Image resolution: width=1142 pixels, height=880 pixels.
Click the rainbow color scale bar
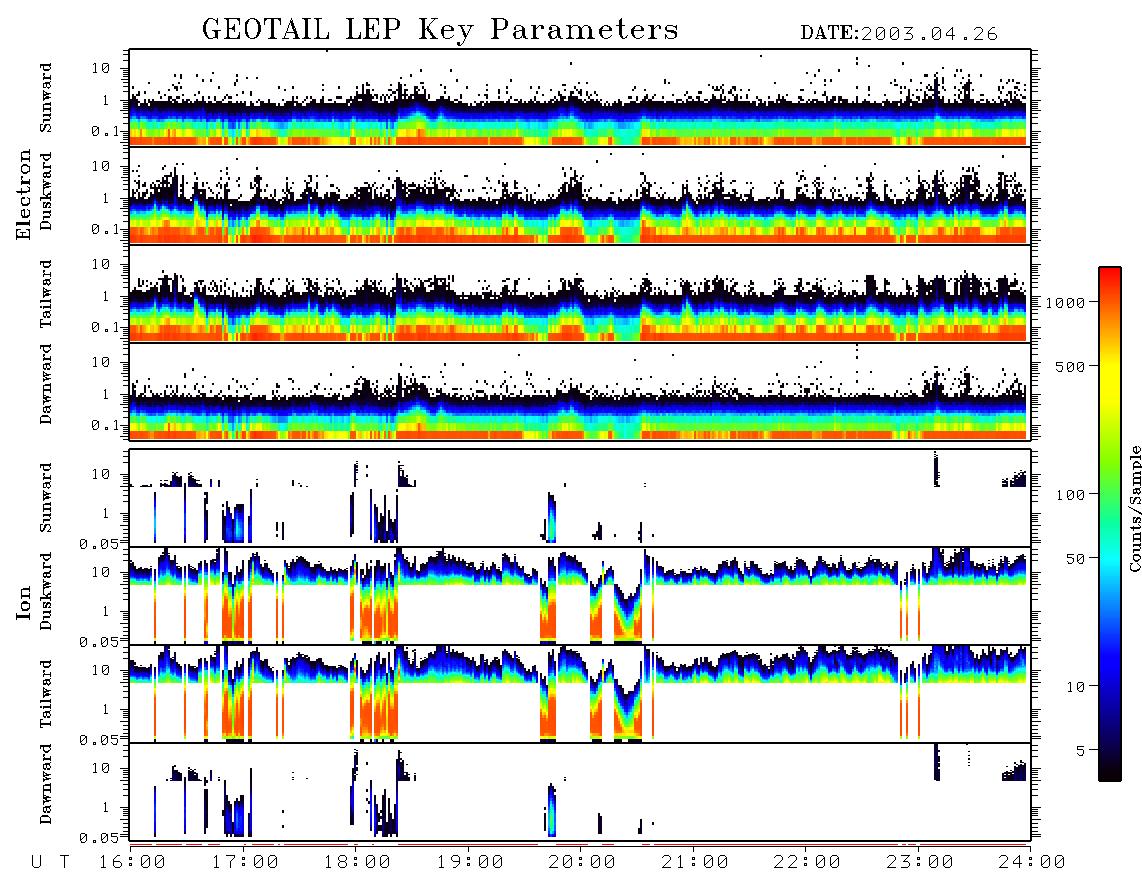pos(1110,524)
